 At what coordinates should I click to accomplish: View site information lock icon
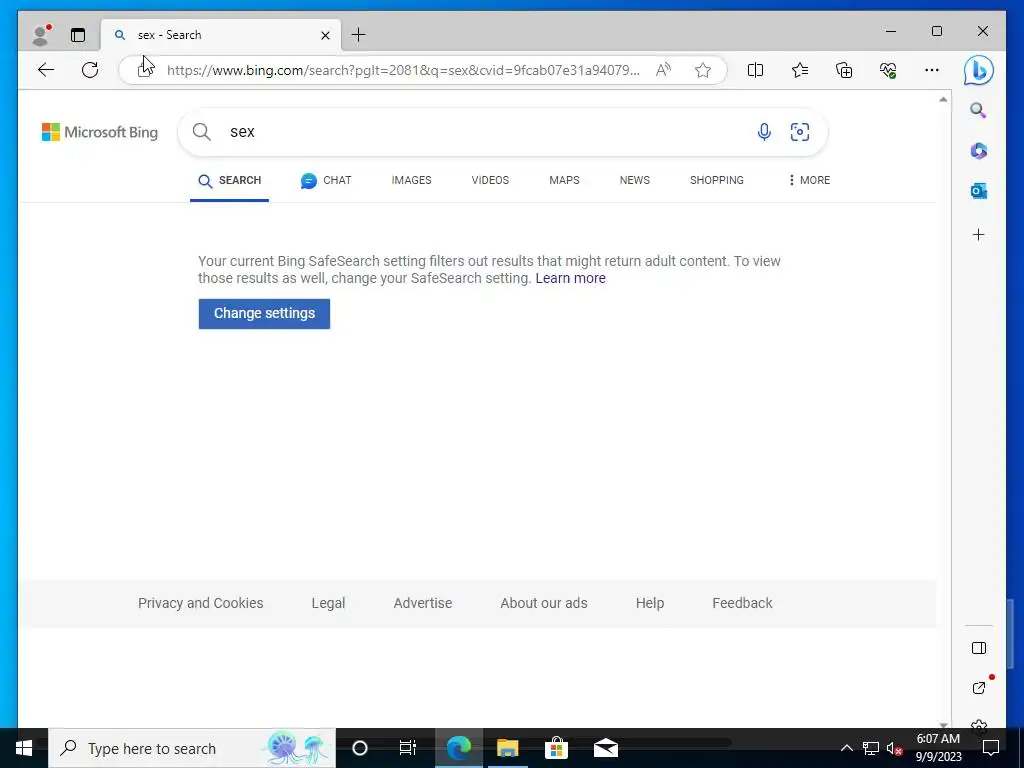pyautogui.click(x=144, y=70)
